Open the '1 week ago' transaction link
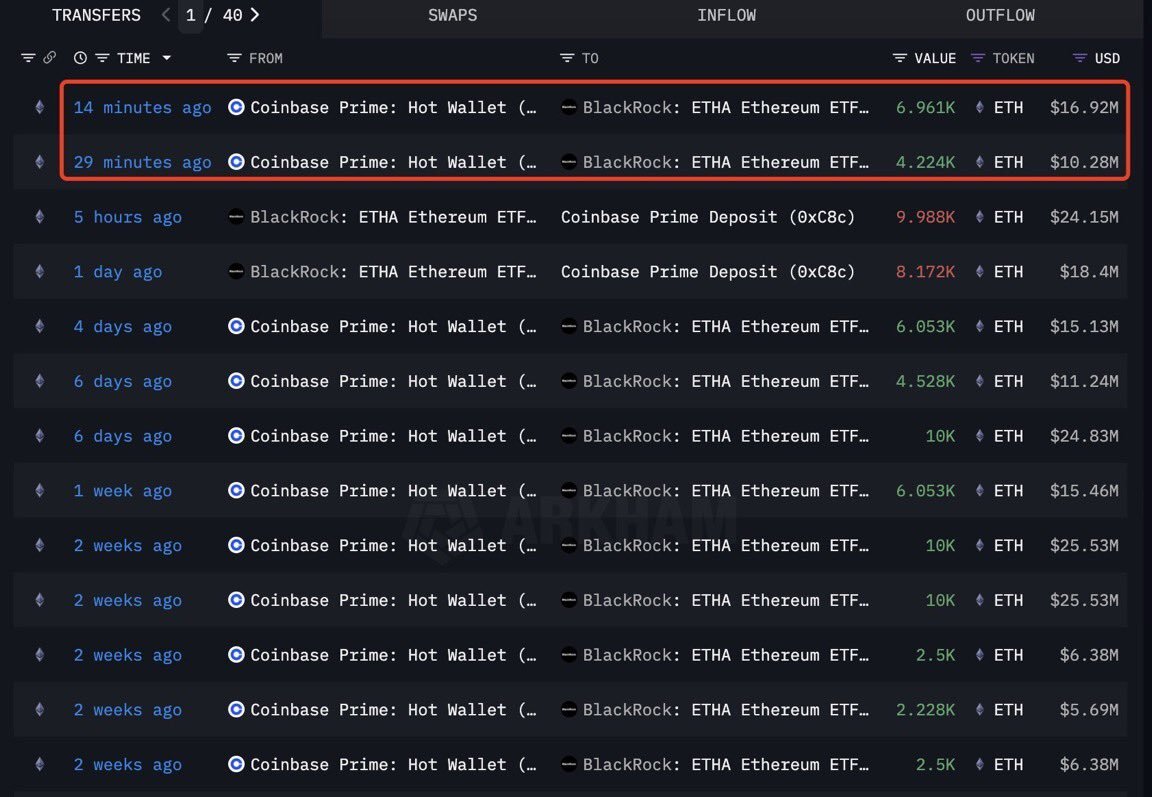The image size is (1152, 797). 123,491
